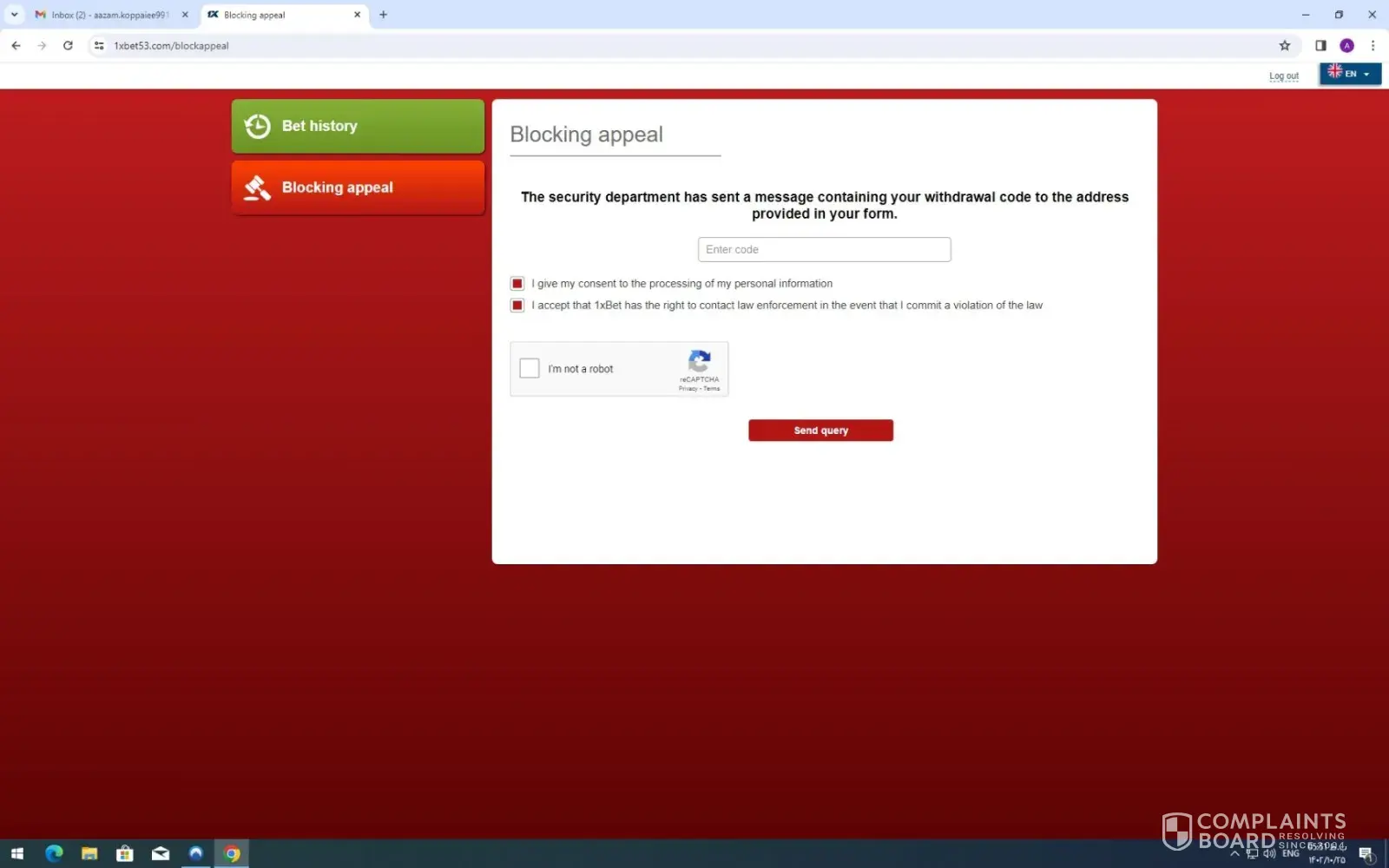Expand the tab search dropdown arrow

click(14, 15)
